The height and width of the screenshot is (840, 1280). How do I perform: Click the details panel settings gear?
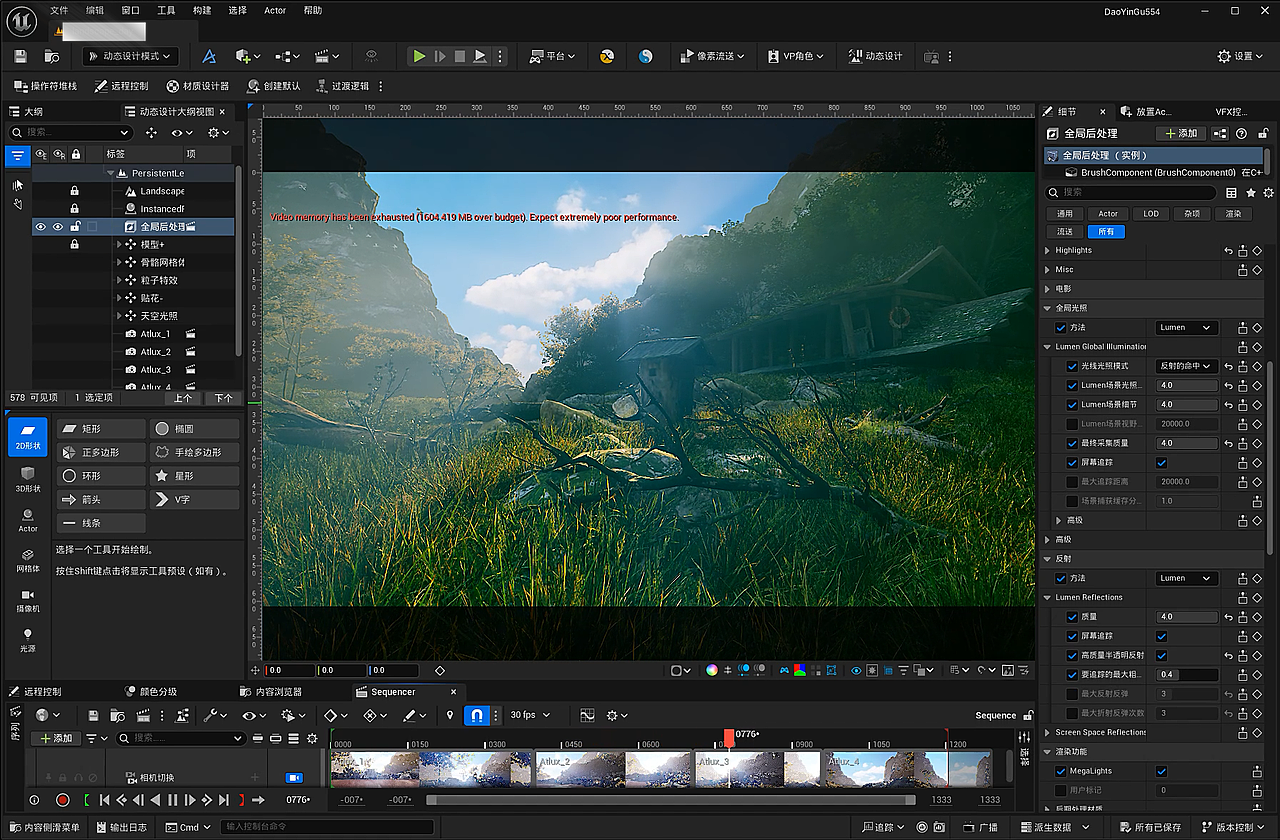tap(1269, 192)
